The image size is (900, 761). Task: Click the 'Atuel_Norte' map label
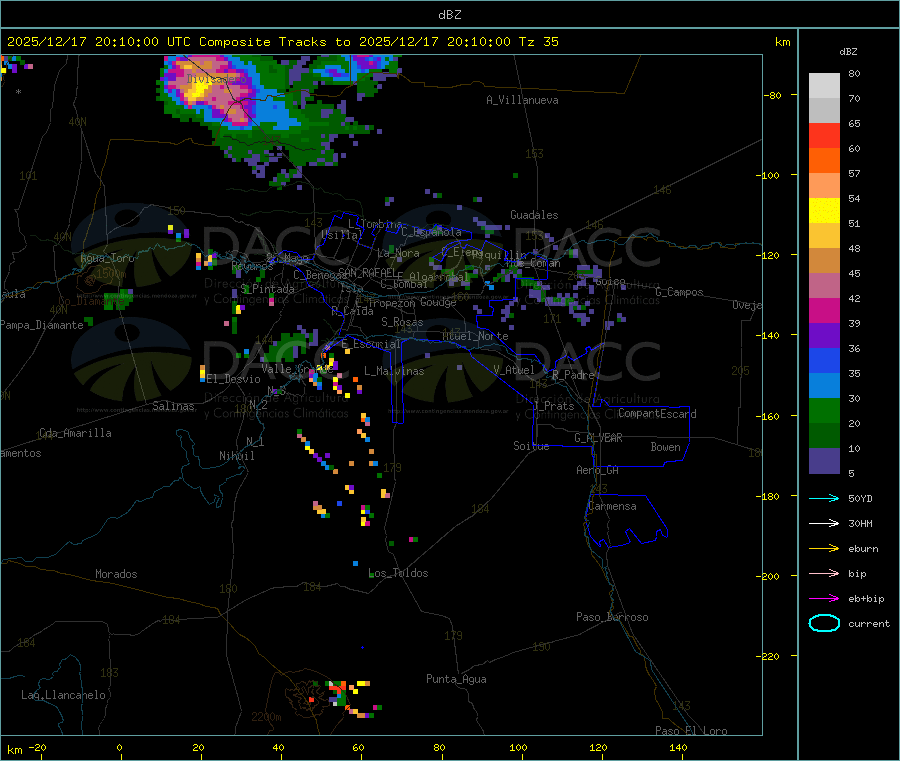click(475, 336)
